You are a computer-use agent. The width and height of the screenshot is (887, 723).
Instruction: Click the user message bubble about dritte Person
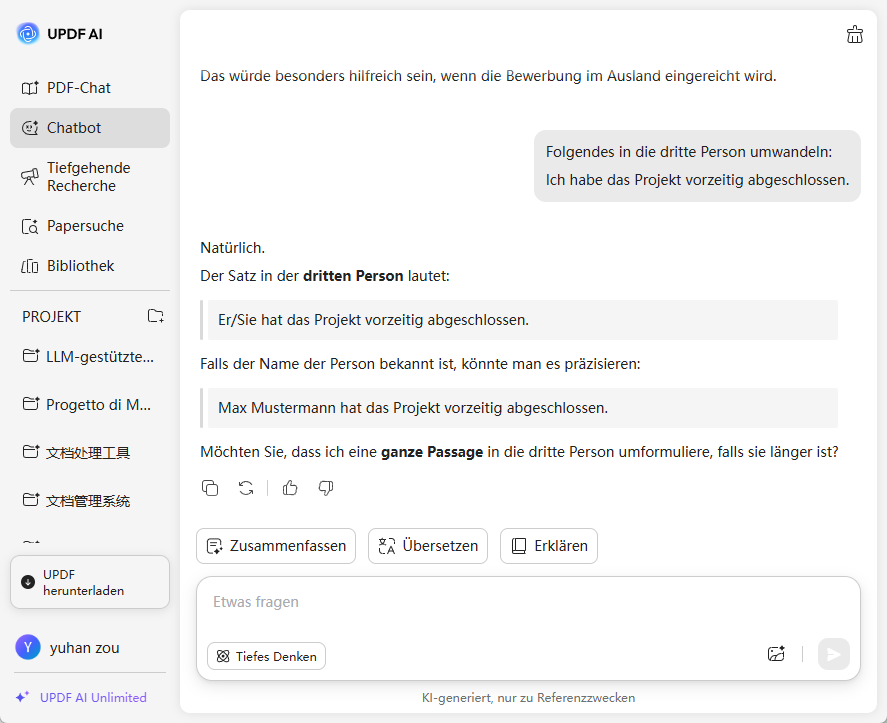tap(697, 166)
